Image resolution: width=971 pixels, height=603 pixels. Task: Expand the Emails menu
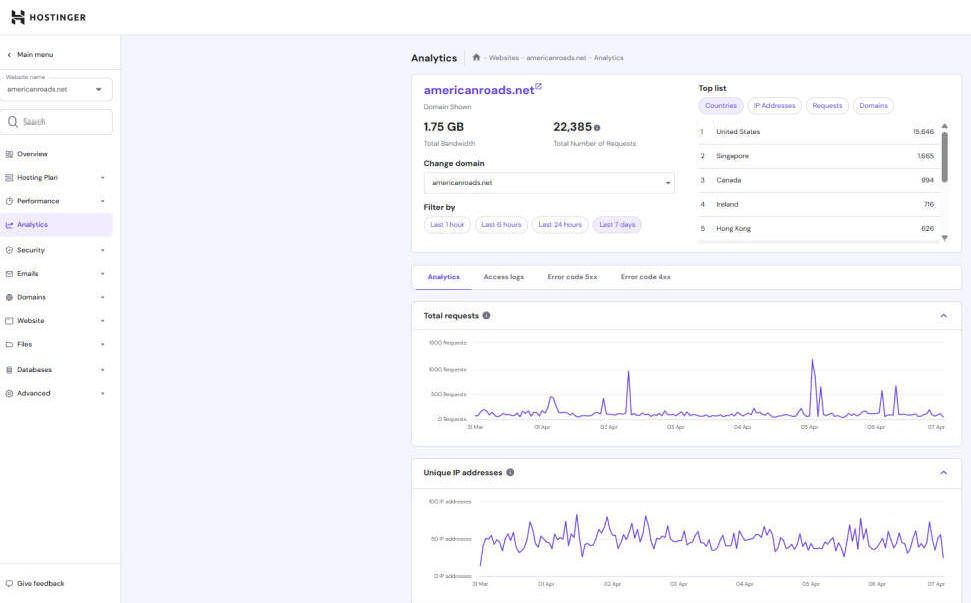(103, 274)
